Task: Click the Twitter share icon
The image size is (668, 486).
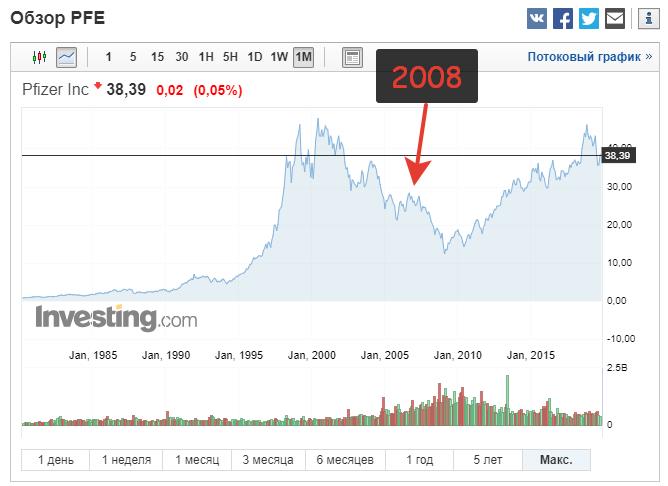Action: (x=589, y=18)
